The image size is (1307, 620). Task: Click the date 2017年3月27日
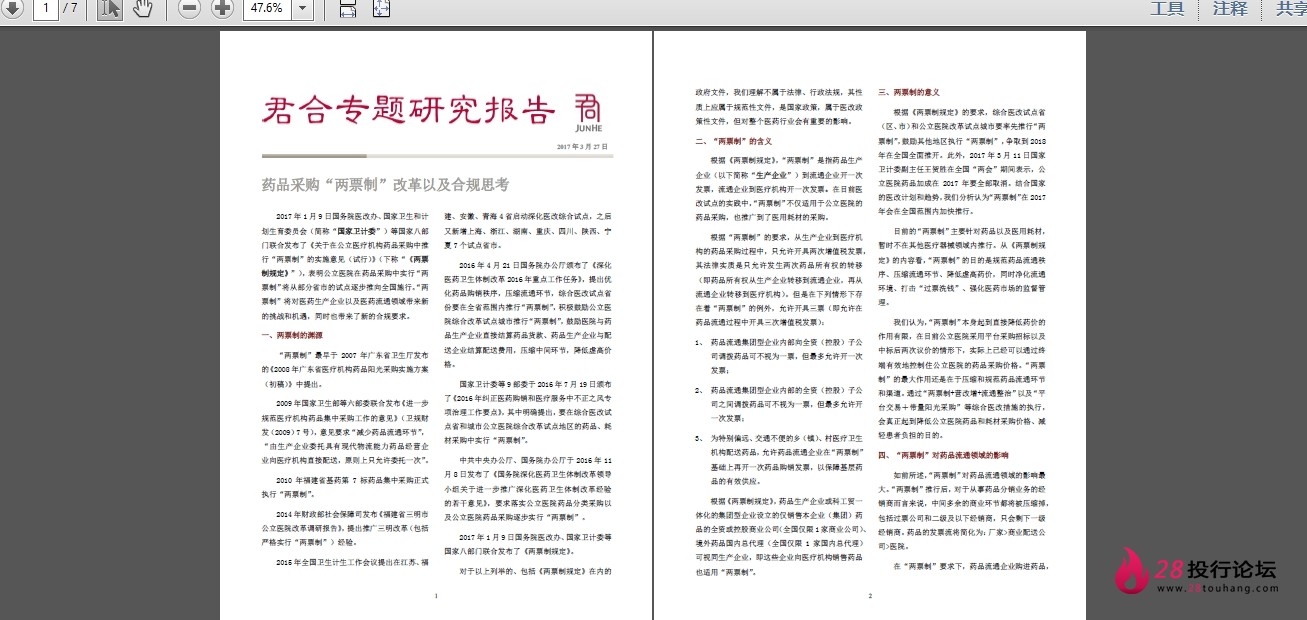pyautogui.click(x=582, y=146)
